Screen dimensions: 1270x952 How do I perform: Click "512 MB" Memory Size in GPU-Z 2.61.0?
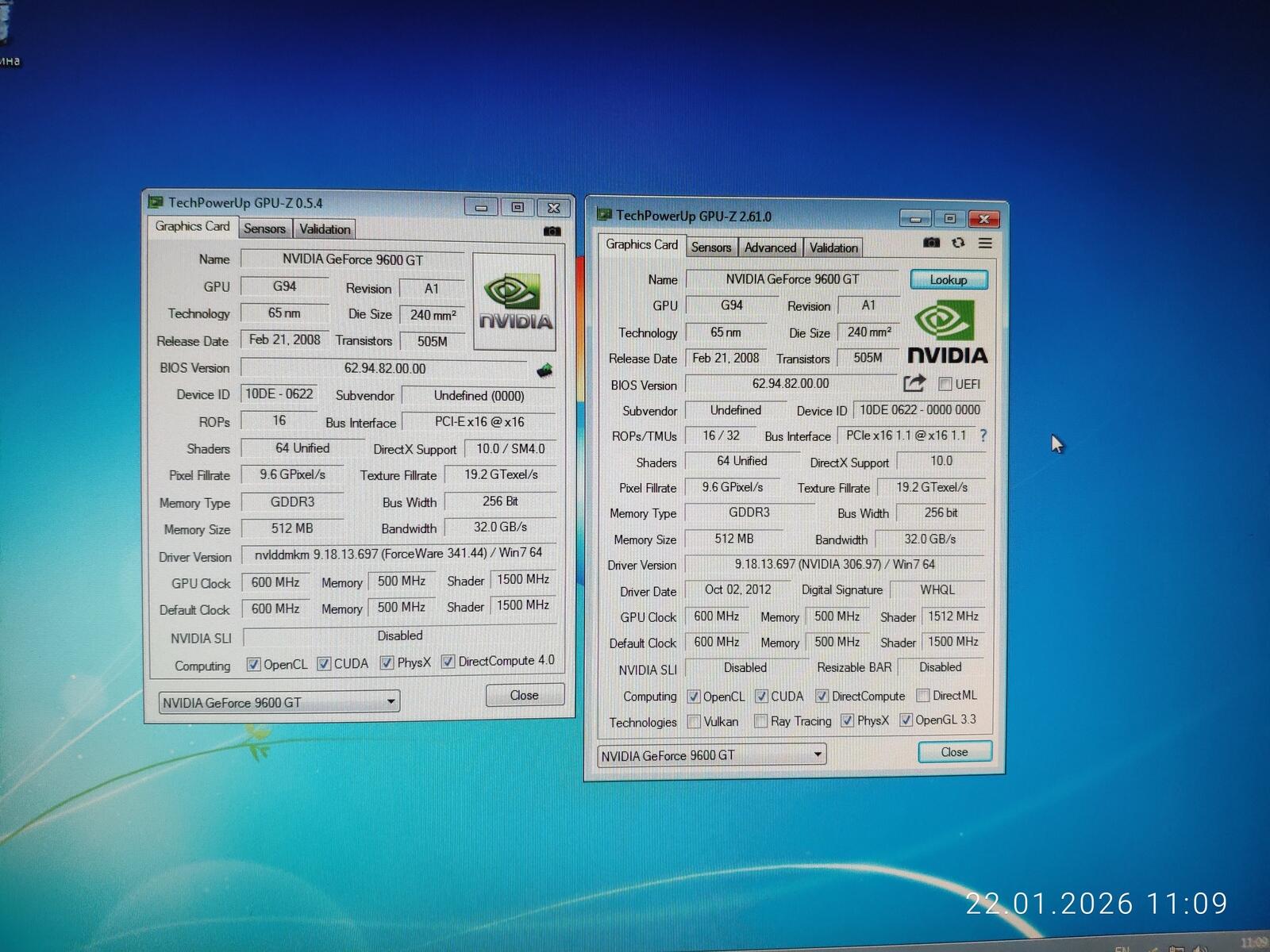734,539
